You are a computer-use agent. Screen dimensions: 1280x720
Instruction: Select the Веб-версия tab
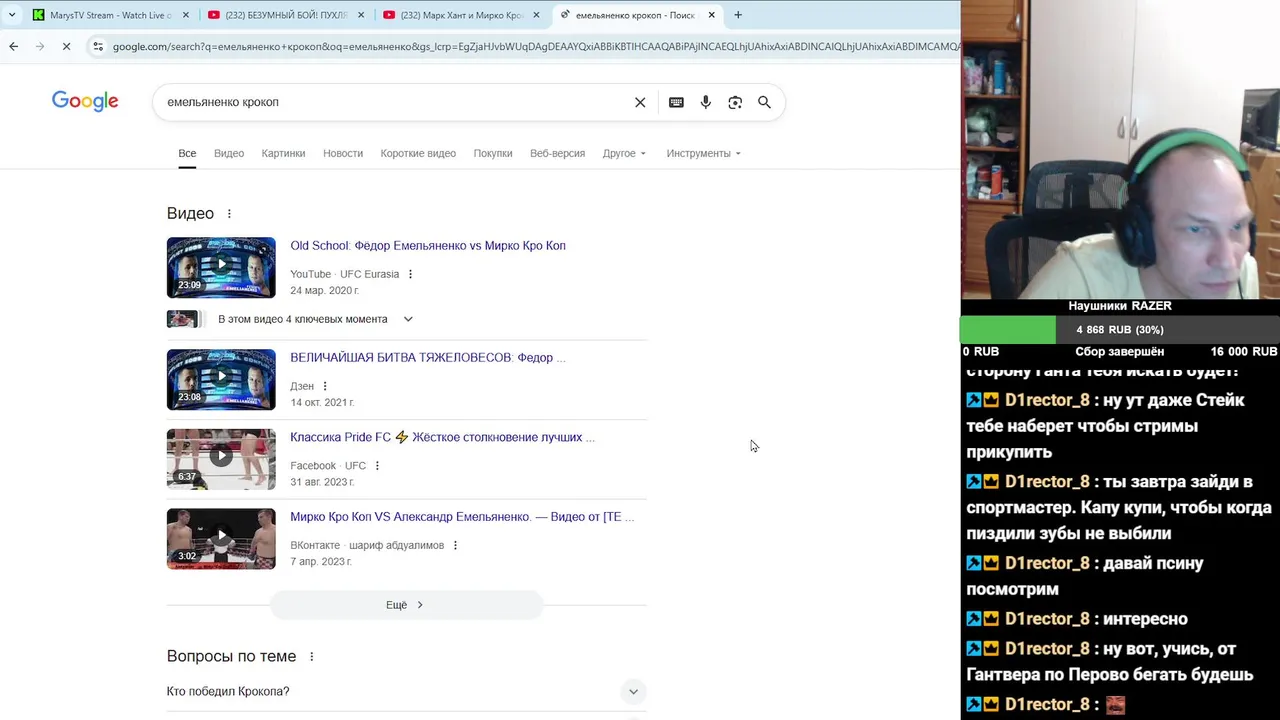tap(557, 153)
